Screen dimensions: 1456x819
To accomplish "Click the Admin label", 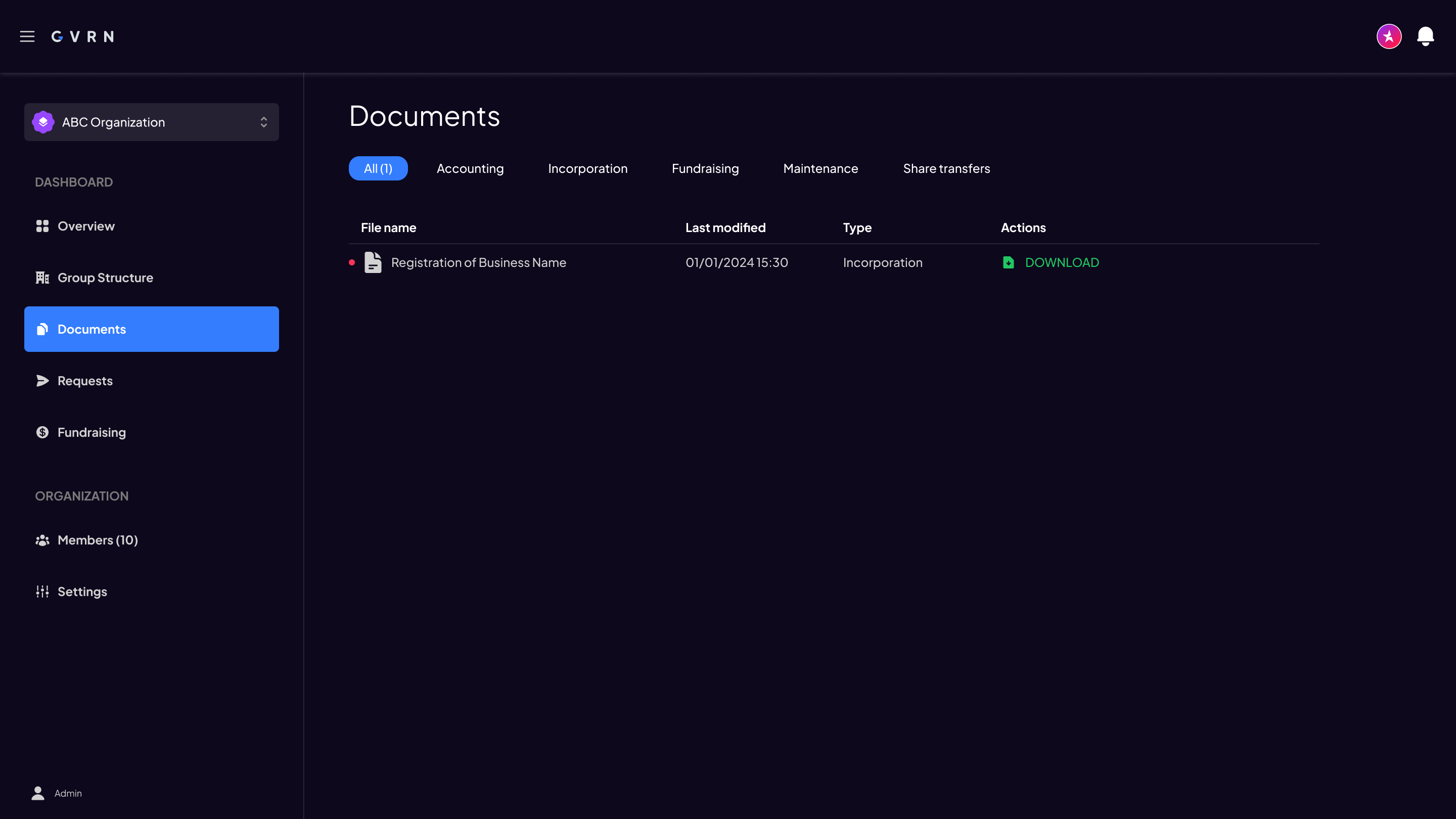I will [x=68, y=794].
